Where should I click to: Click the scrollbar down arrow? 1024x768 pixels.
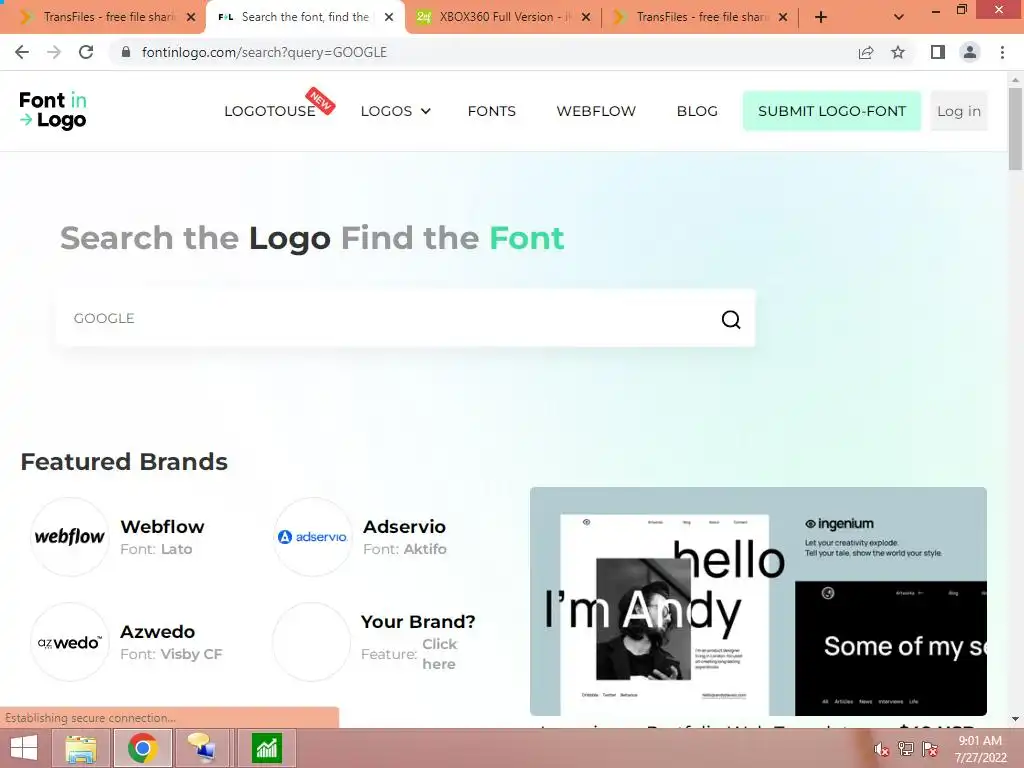pos(1015,719)
